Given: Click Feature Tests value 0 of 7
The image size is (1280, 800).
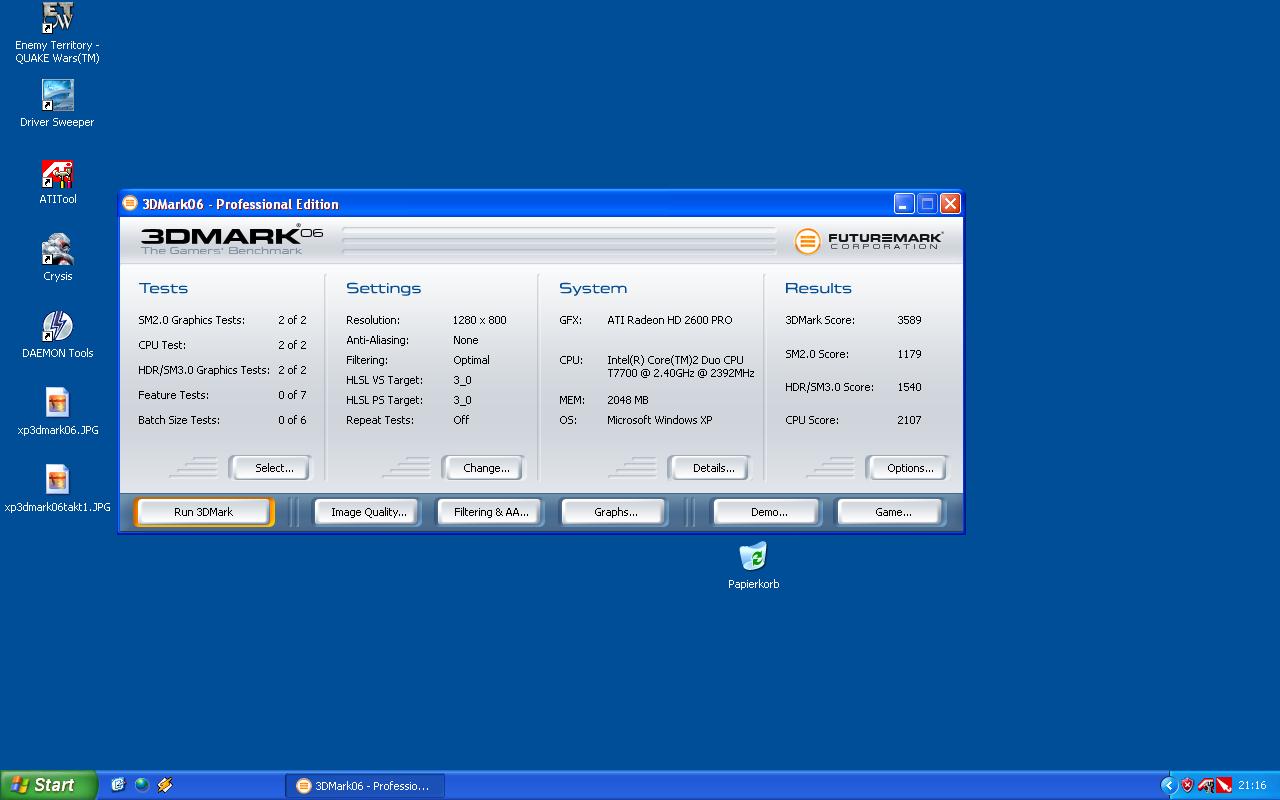Looking at the screenshot, I should coord(292,395).
